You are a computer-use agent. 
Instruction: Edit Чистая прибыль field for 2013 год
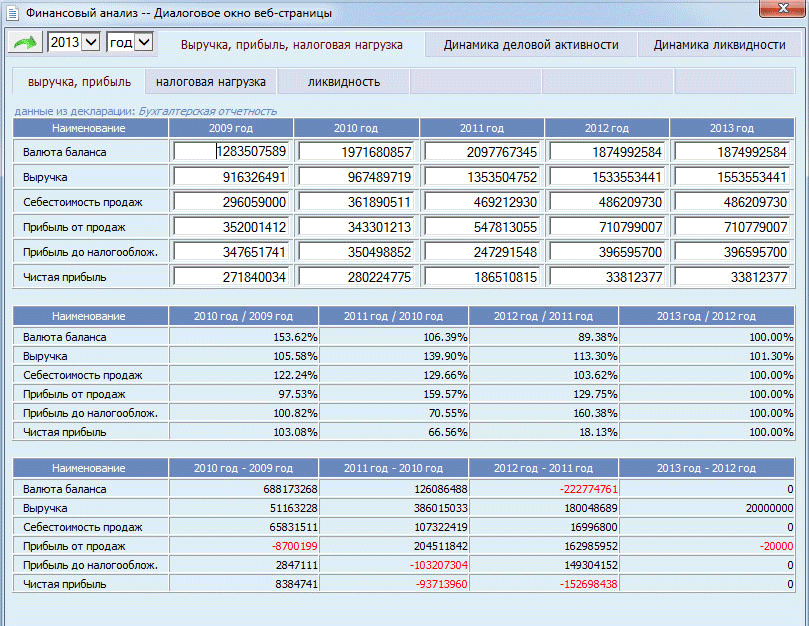coord(732,277)
